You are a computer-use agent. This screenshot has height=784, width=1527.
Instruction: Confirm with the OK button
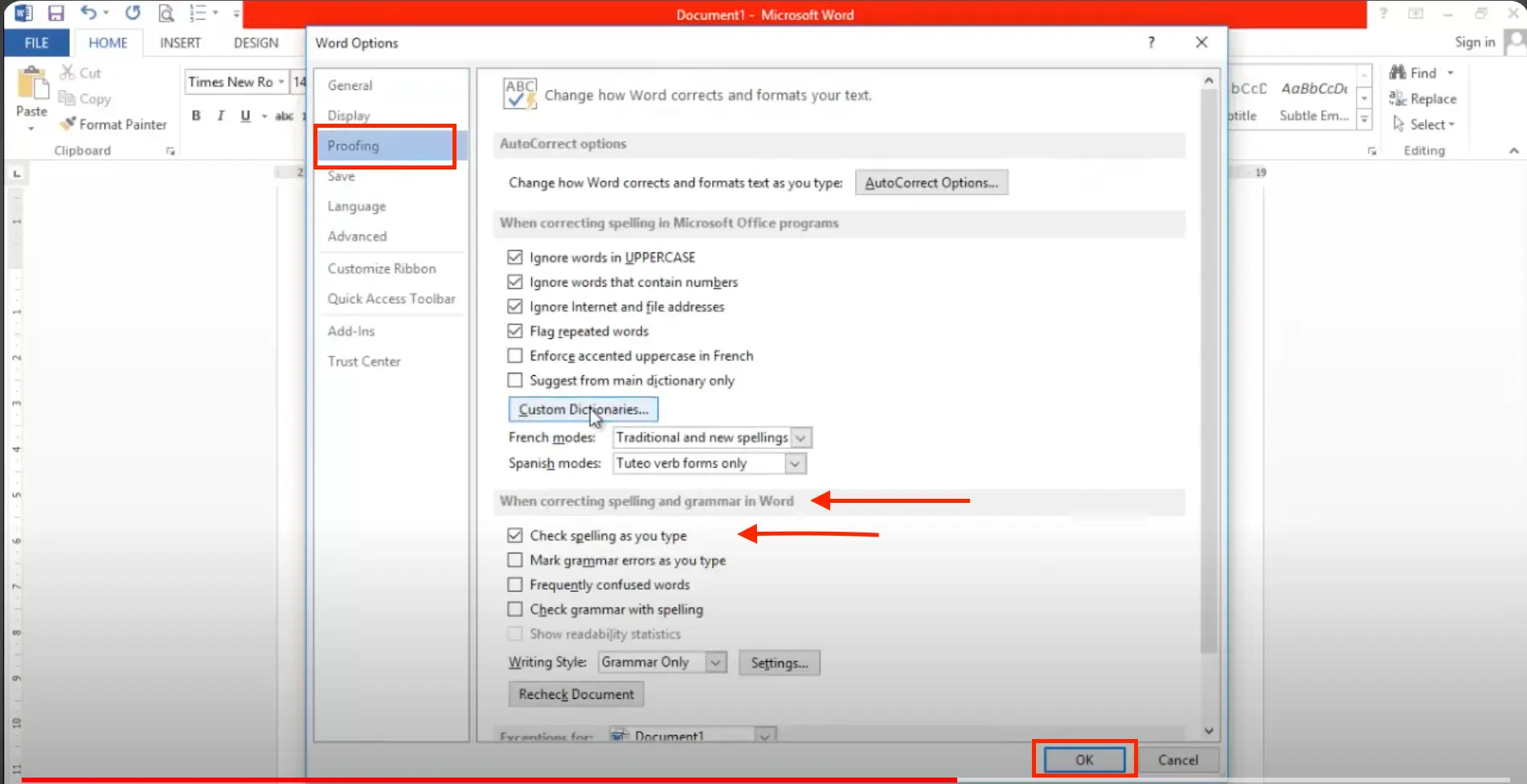pos(1084,759)
